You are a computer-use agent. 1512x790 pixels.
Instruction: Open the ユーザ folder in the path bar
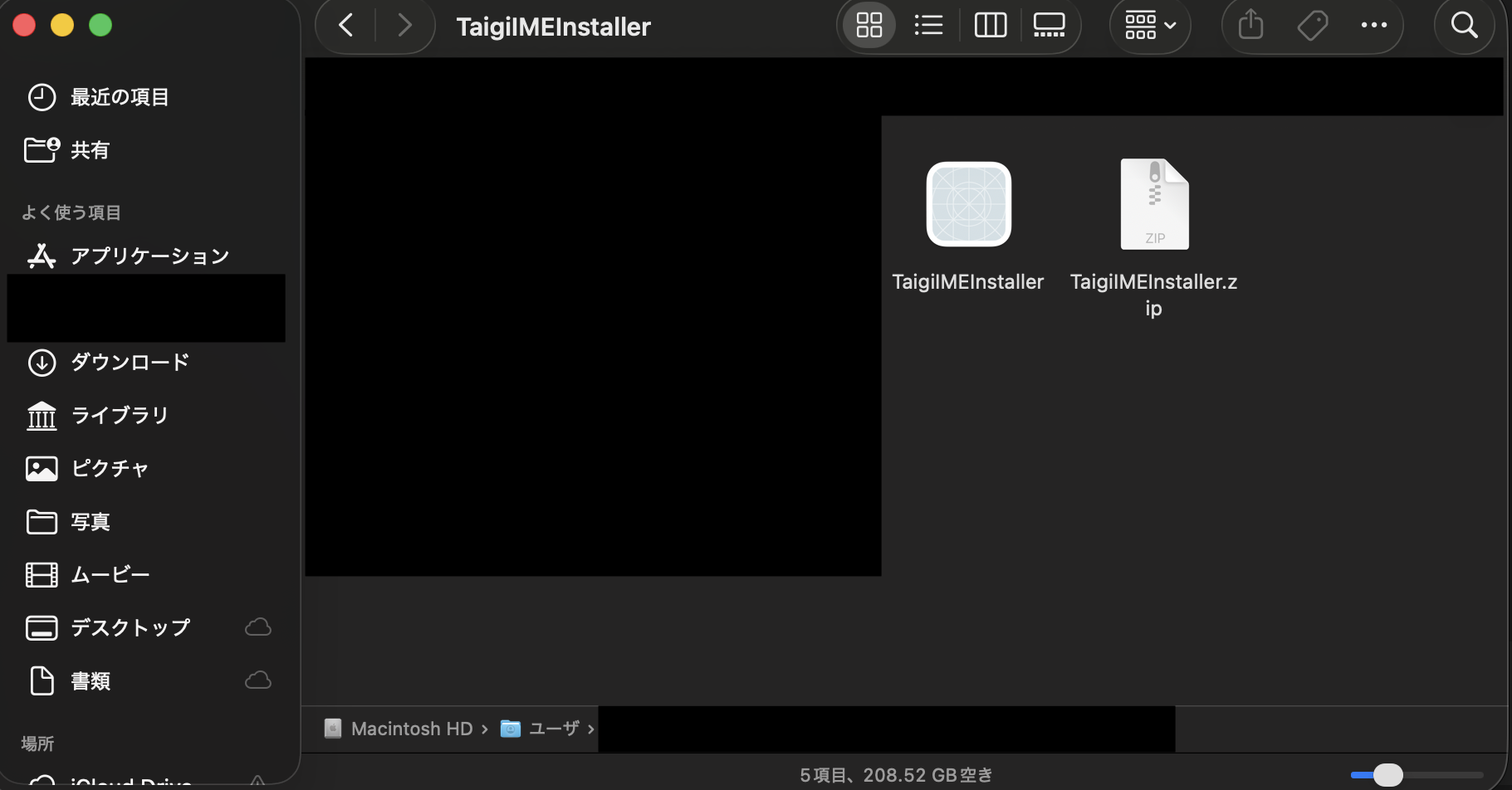[x=555, y=728]
